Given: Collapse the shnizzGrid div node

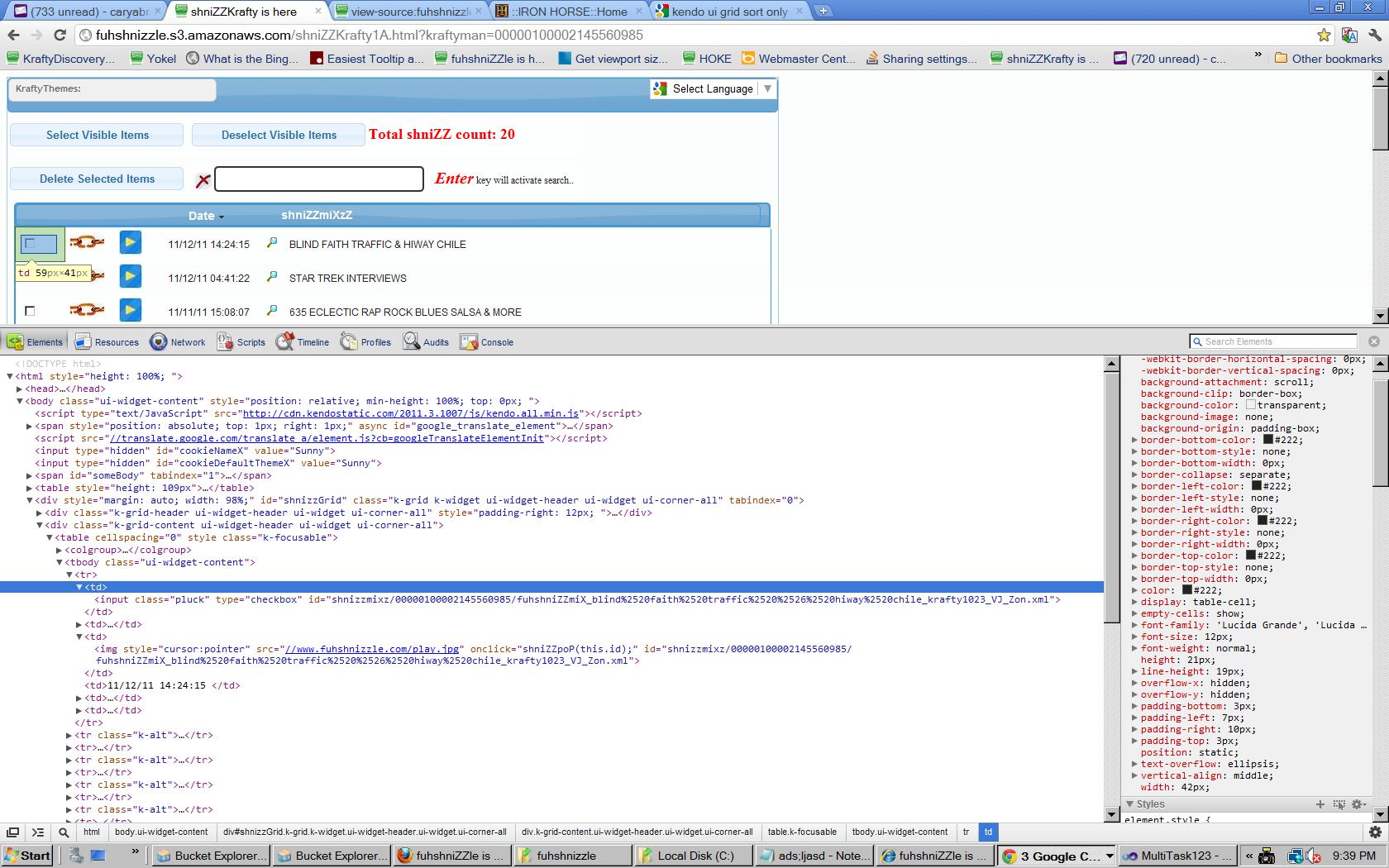Looking at the screenshot, I should (30, 500).
